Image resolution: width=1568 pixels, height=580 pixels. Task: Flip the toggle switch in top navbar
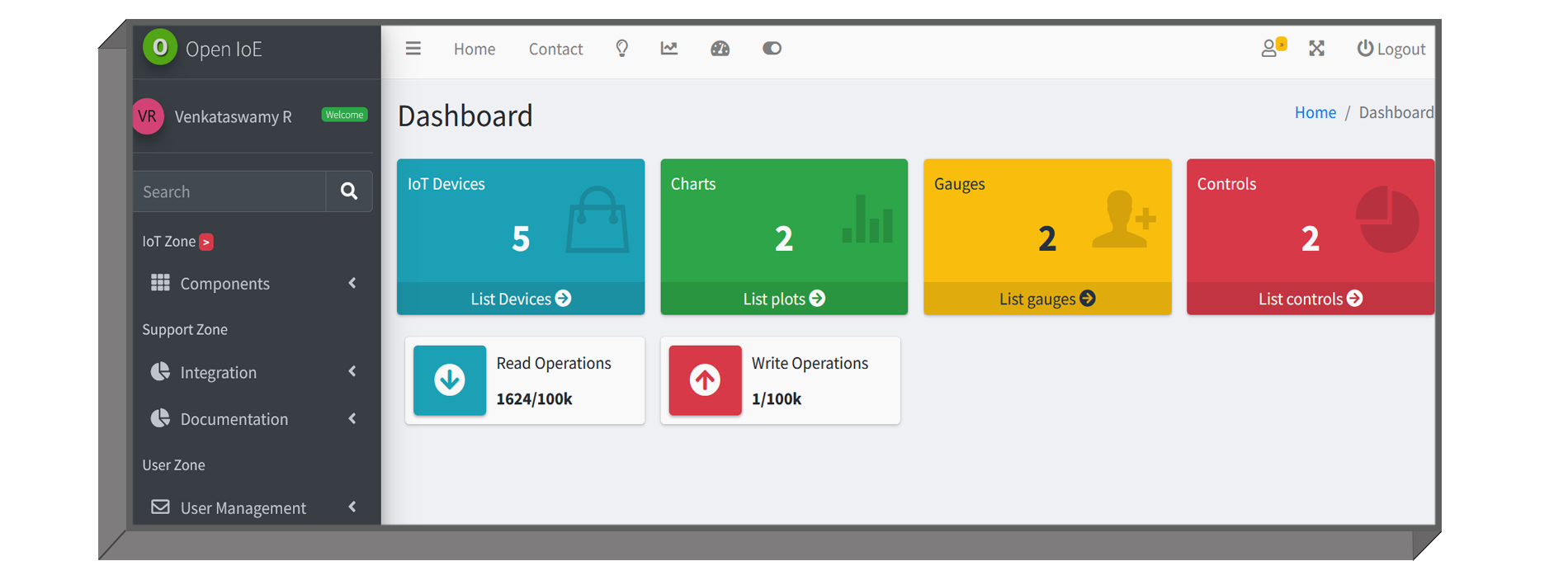tap(772, 49)
